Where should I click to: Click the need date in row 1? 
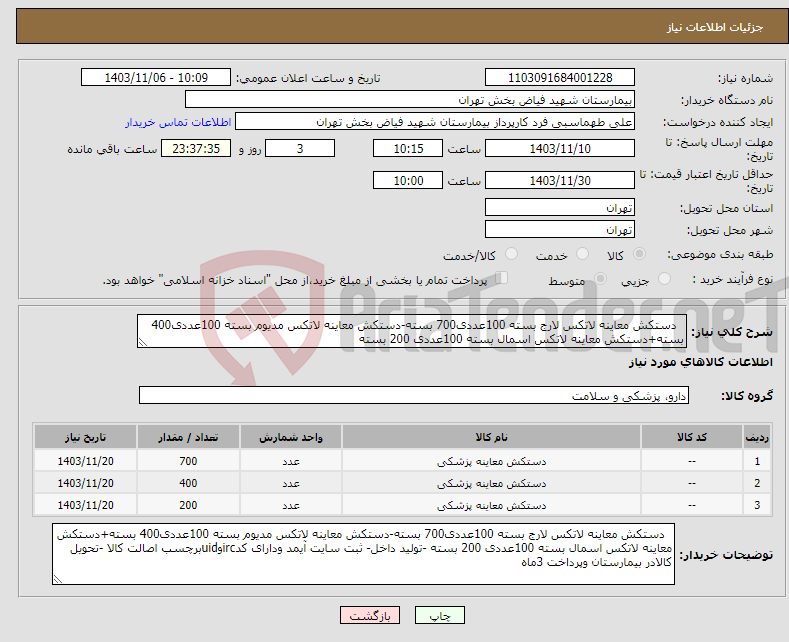pos(86,461)
